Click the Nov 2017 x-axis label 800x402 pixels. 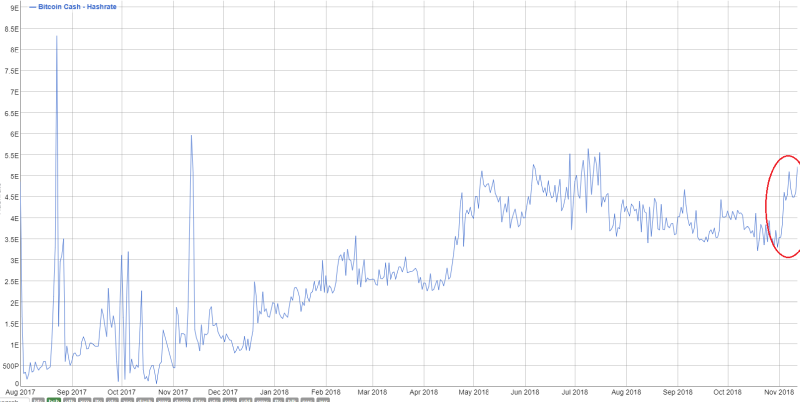tap(174, 391)
